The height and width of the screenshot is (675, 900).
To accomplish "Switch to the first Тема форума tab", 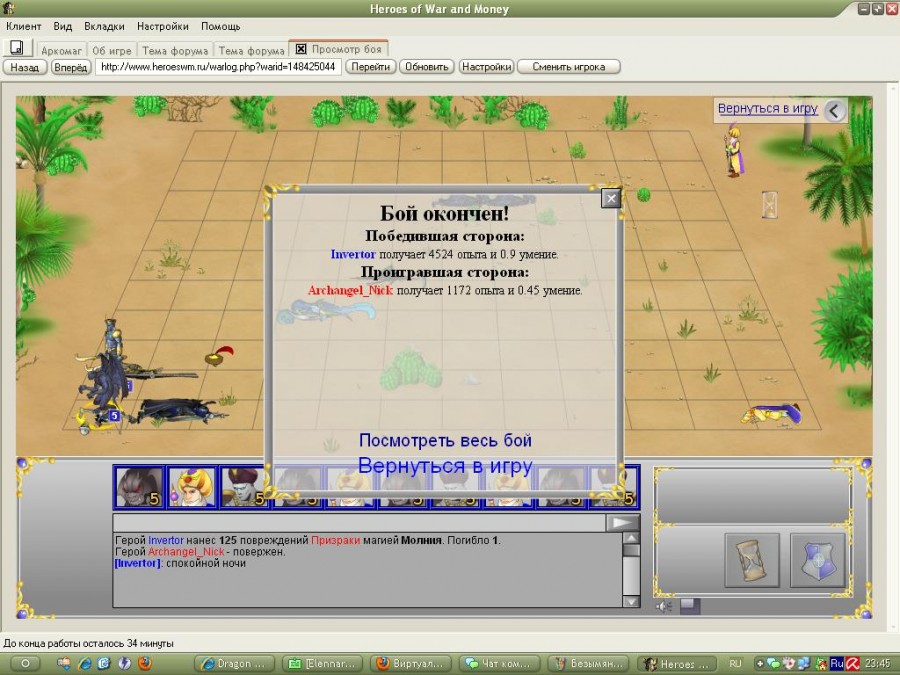I will coord(175,51).
